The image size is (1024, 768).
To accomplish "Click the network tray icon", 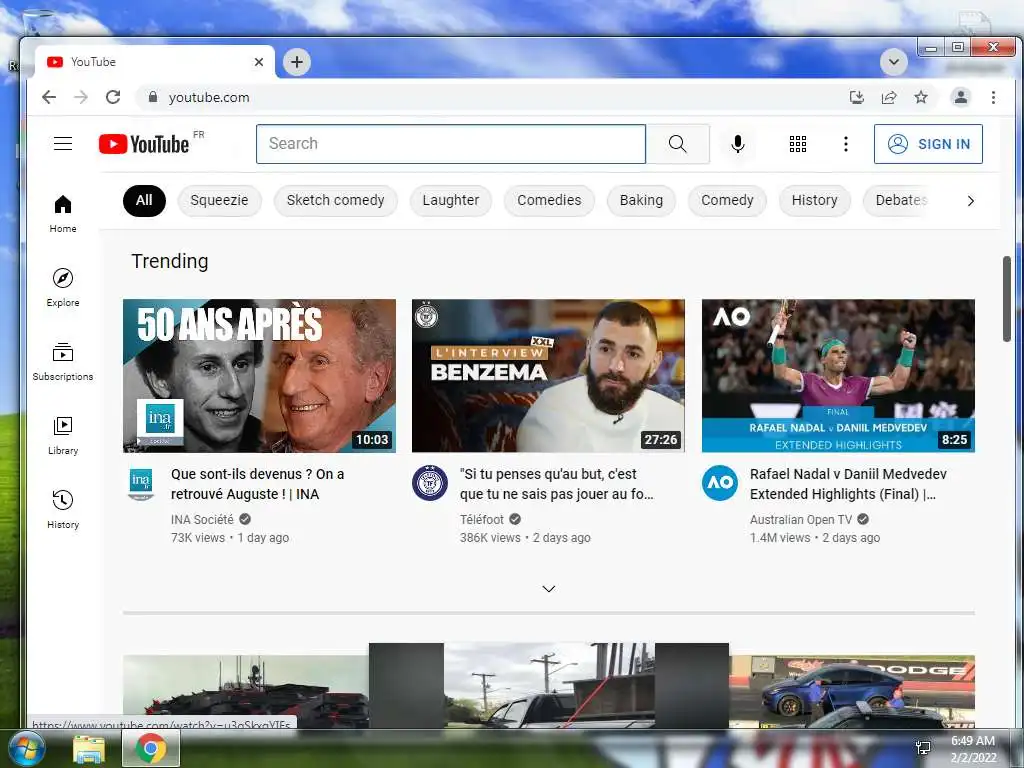I will pos(923,748).
